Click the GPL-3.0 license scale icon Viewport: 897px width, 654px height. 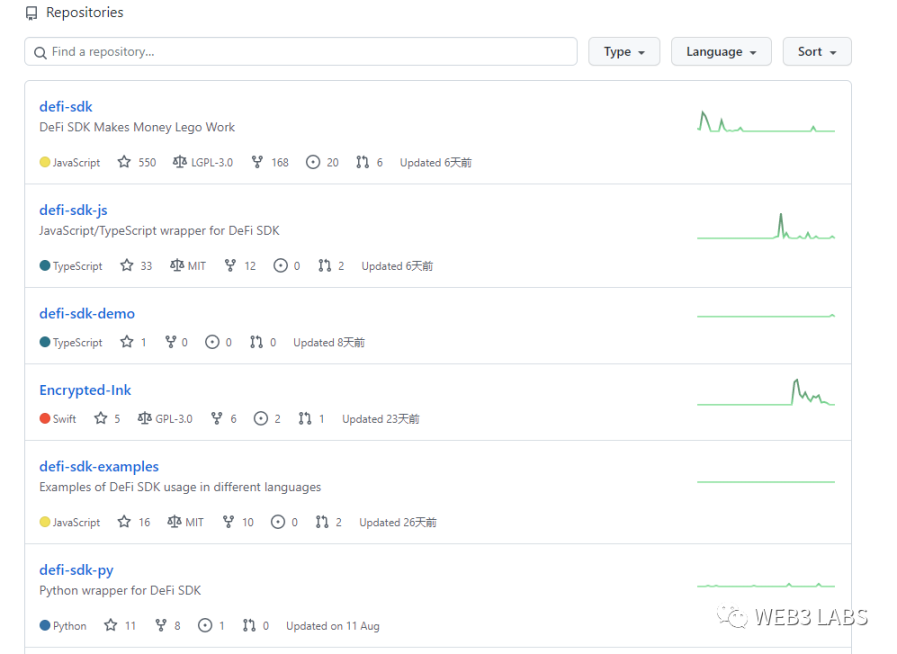(x=145, y=418)
